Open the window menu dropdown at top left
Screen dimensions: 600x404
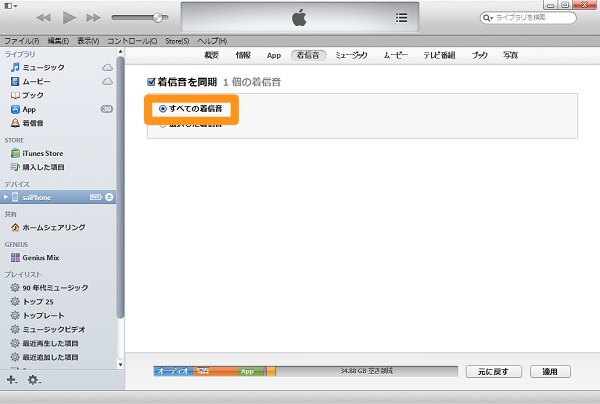pyautogui.click(x=10, y=6)
